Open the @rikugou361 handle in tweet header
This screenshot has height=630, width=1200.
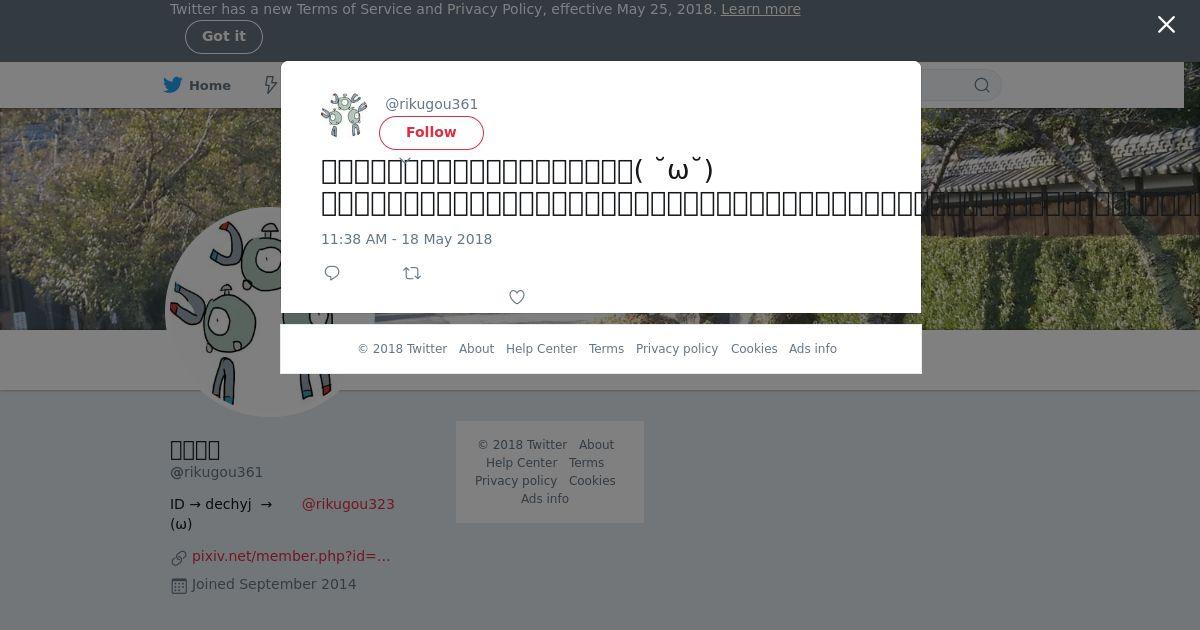pos(432,104)
